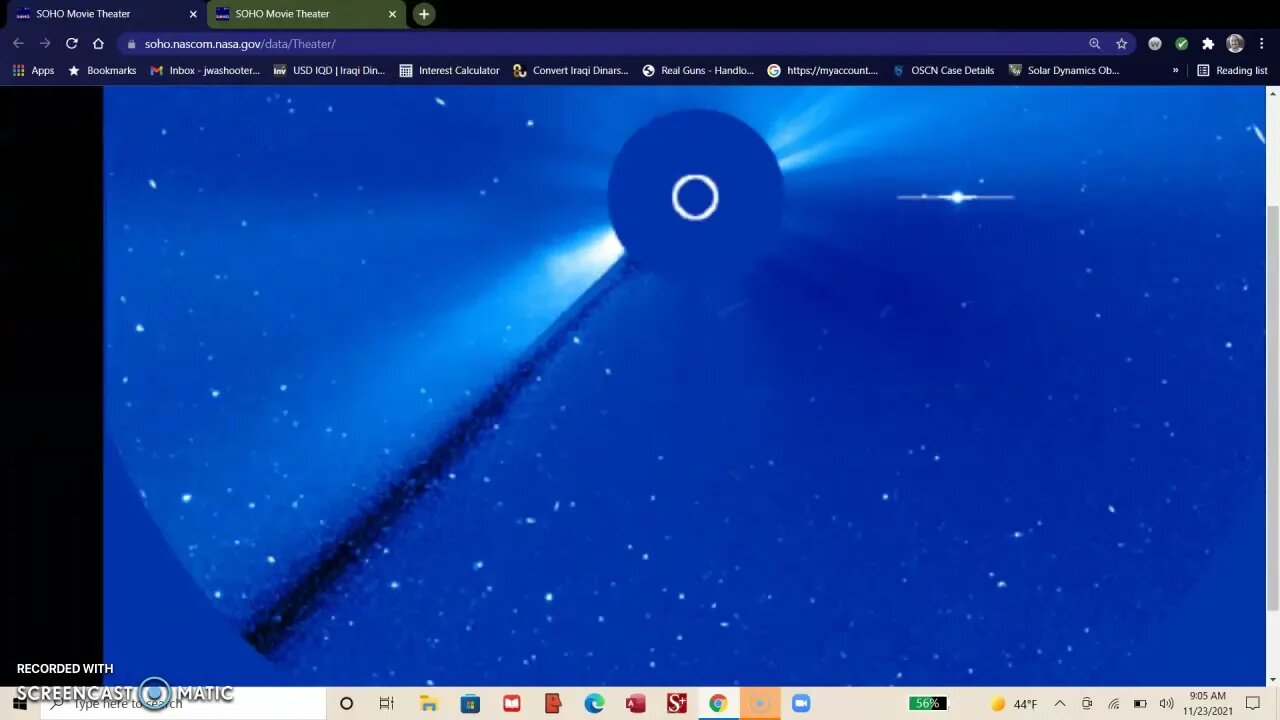This screenshot has width=1280, height=720.
Task: Open Microsoft Store from taskbar
Action: 470,704
